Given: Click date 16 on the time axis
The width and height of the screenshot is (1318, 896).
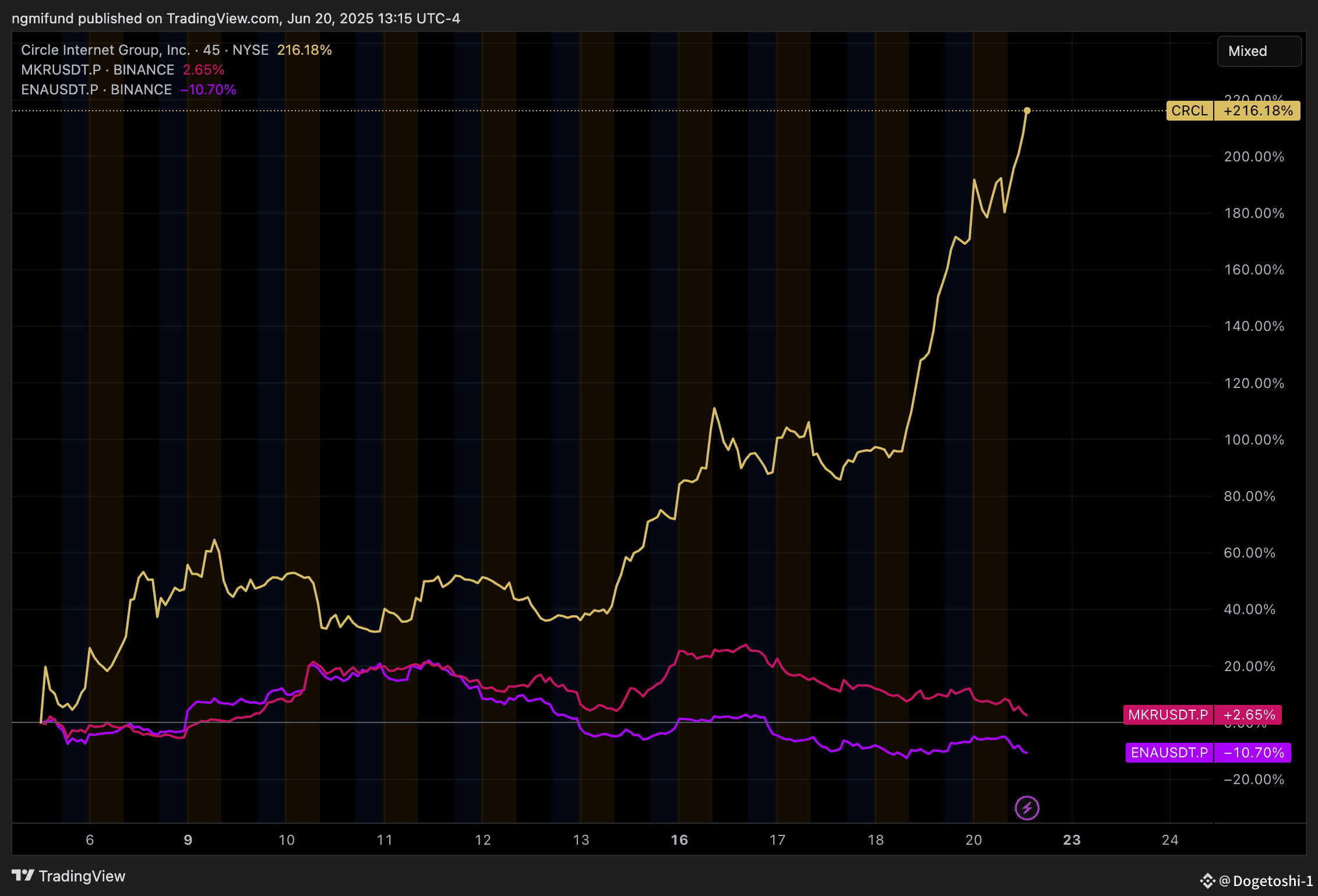Looking at the screenshot, I should pyautogui.click(x=679, y=840).
